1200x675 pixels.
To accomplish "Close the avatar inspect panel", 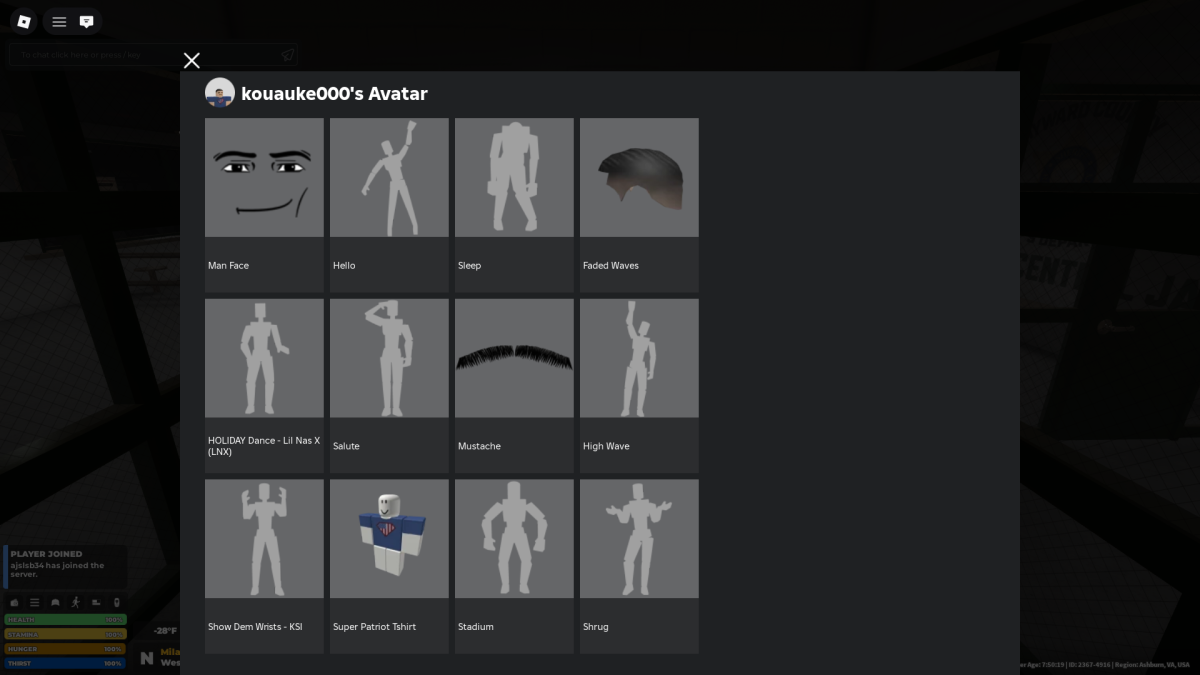I will (192, 61).
